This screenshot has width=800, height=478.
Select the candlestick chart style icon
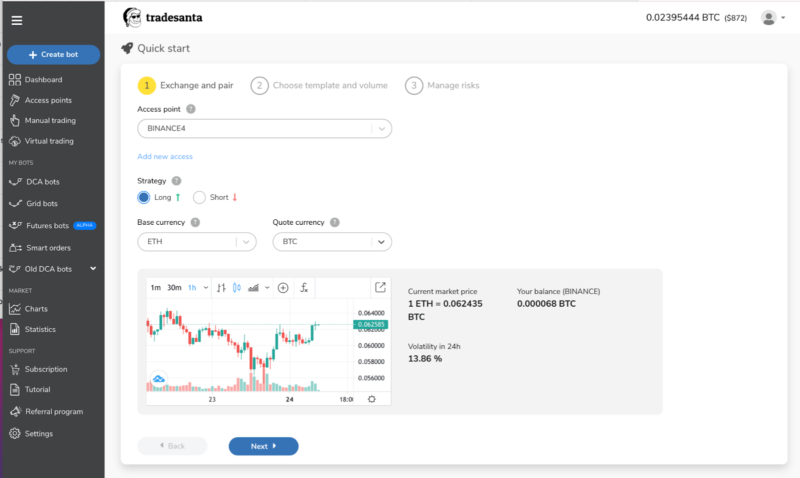(237, 288)
